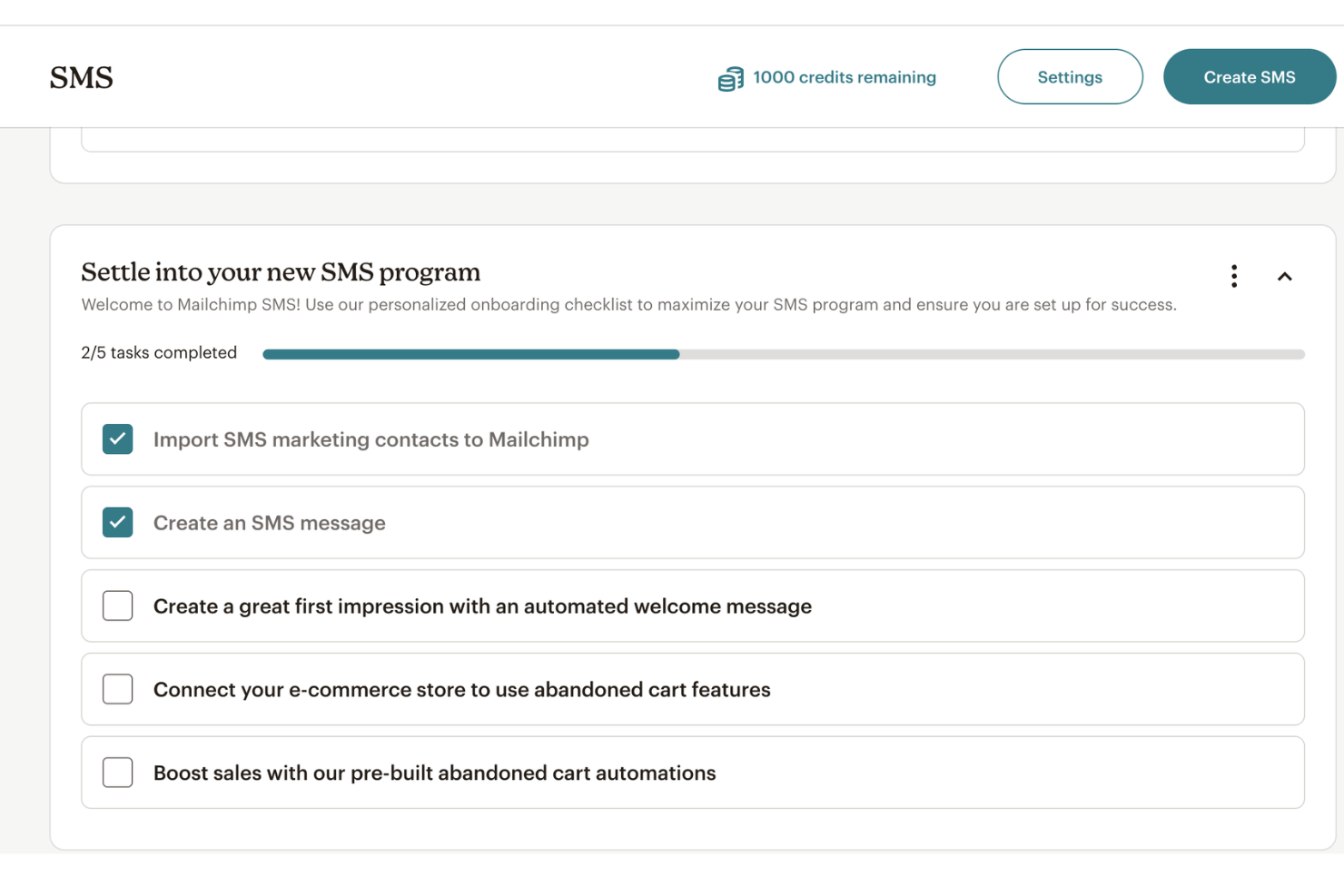
Task: Select the Settle into your new SMS program title
Action: [x=281, y=271]
